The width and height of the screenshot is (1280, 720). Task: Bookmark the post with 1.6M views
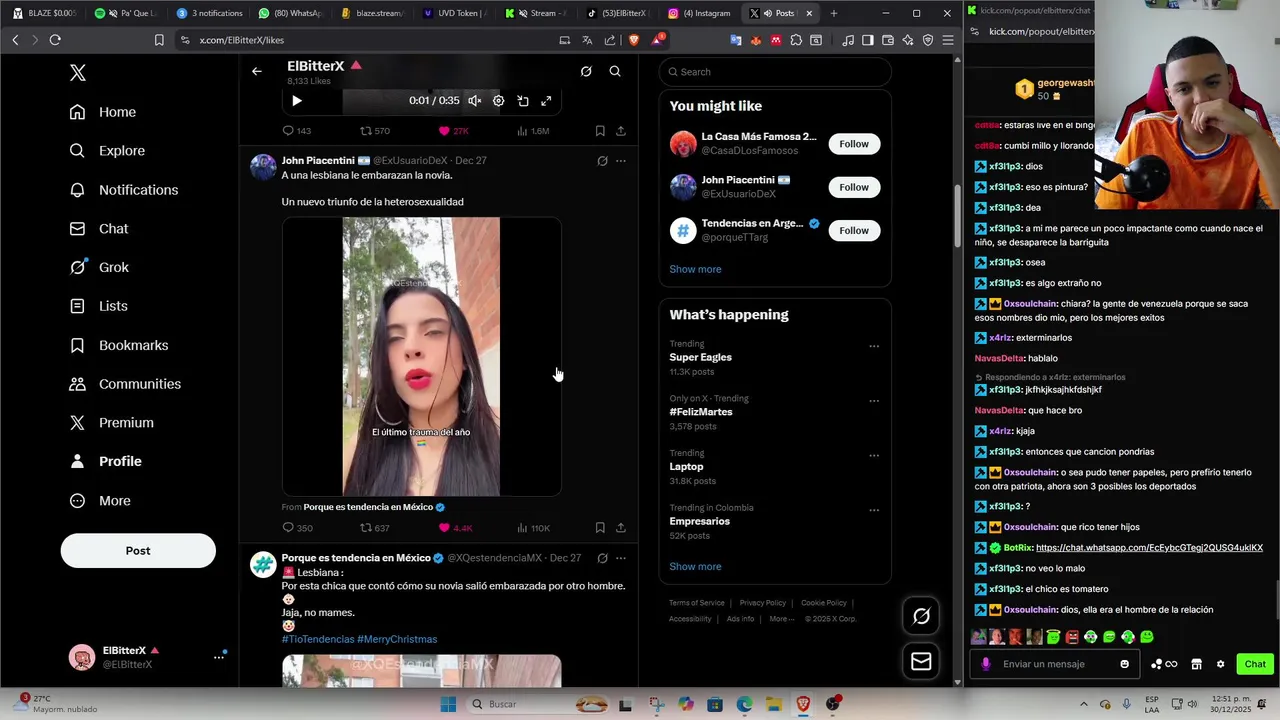[600, 131]
